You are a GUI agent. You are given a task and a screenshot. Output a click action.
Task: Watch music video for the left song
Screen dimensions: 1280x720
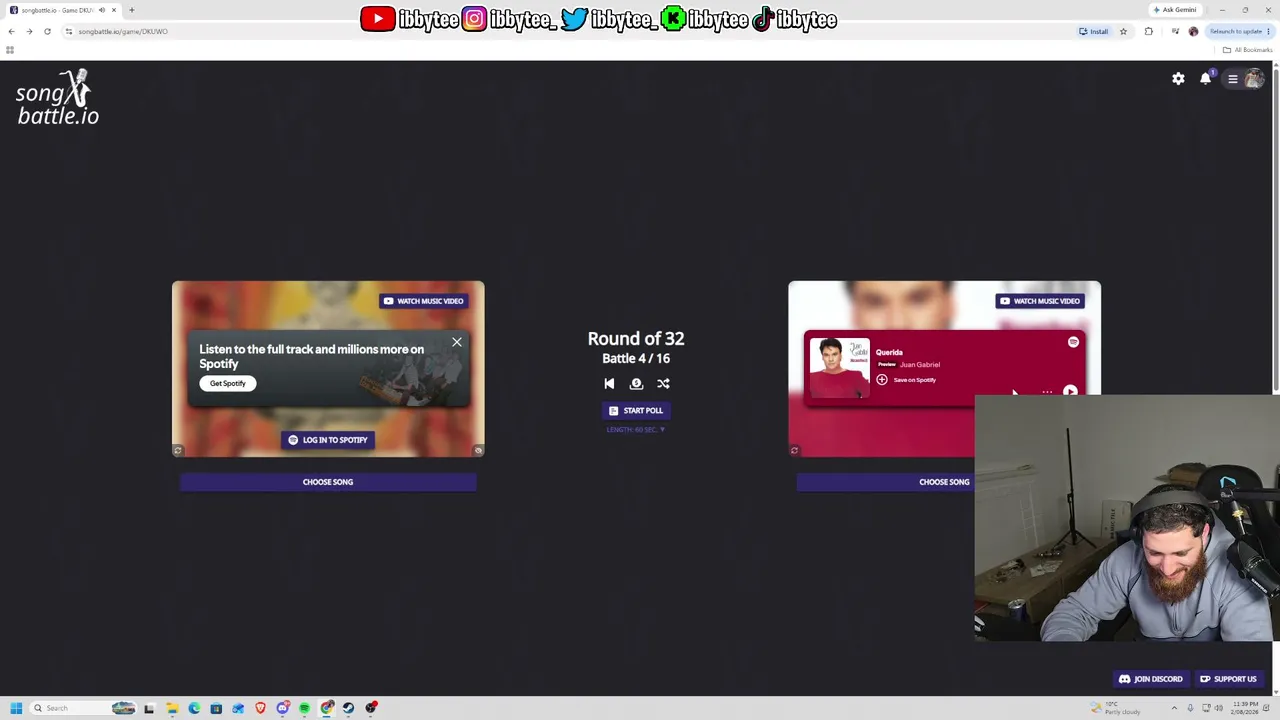click(424, 301)
